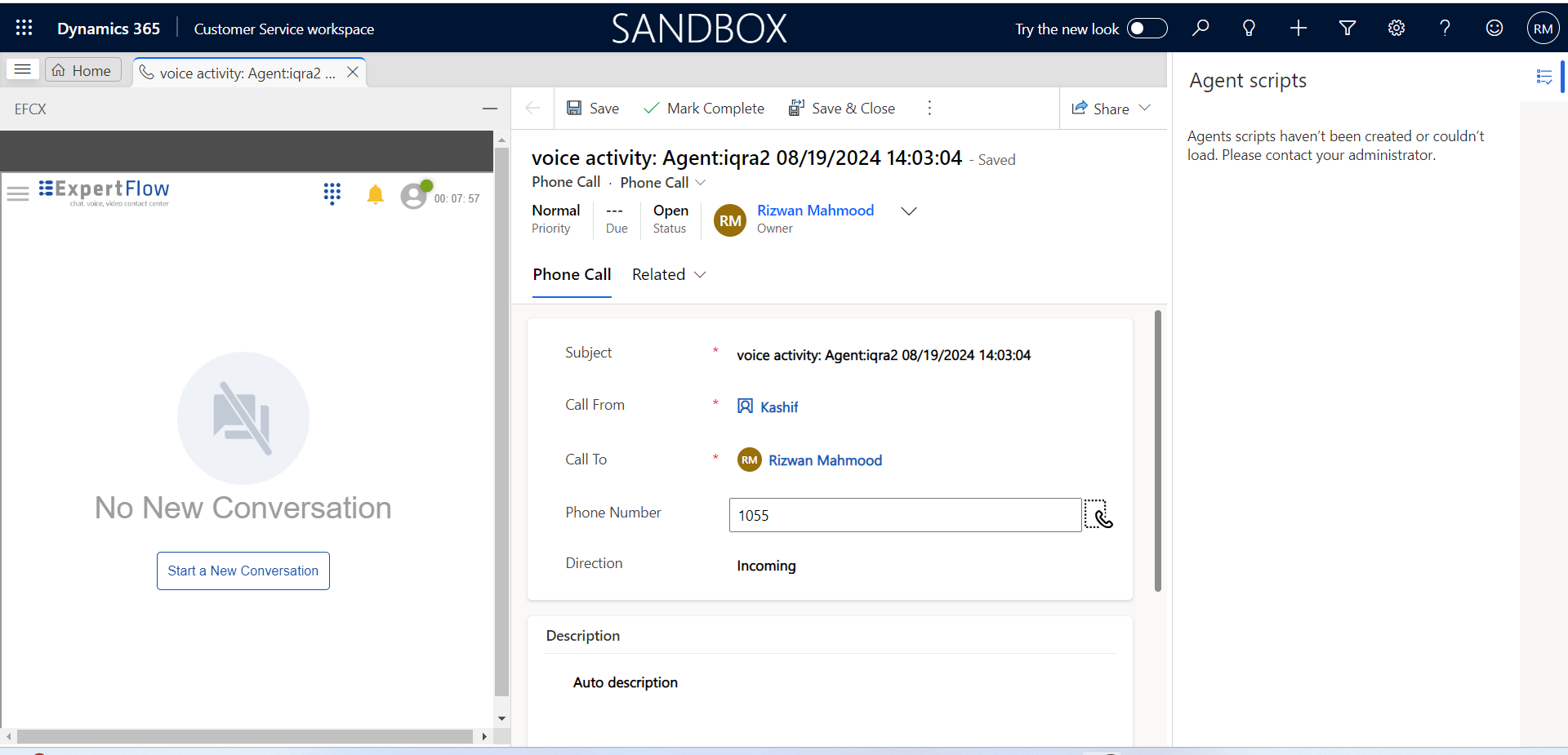Screen dimensions: 1568x755
Task: Expand the owner header chevron
Action: pos(908,211)
